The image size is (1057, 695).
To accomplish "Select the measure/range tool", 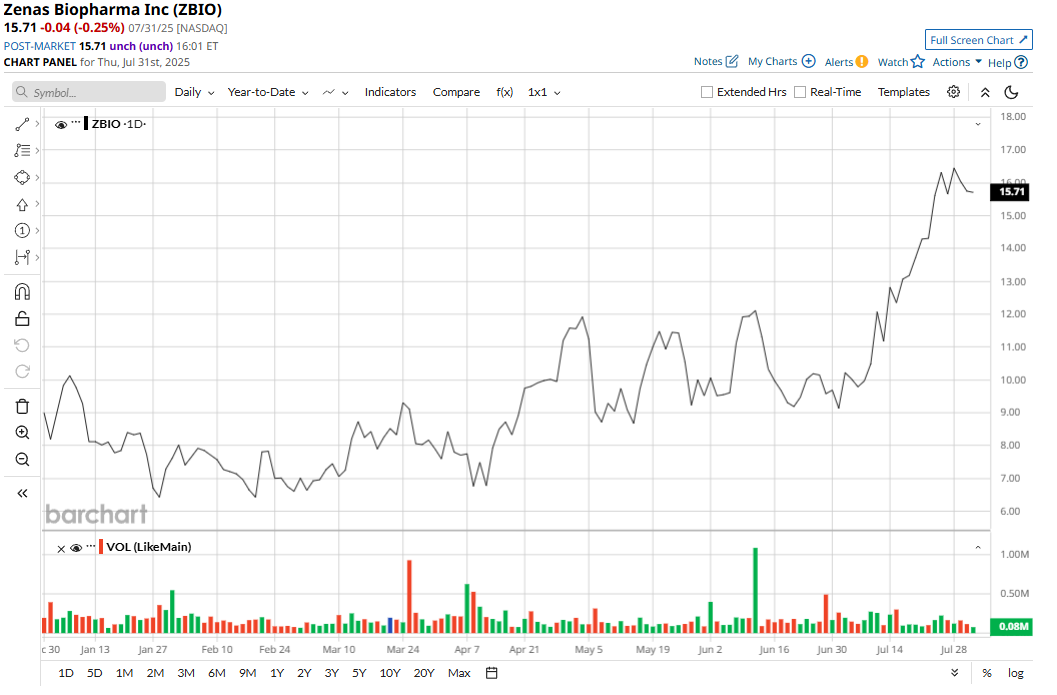I will pos(22,257).
